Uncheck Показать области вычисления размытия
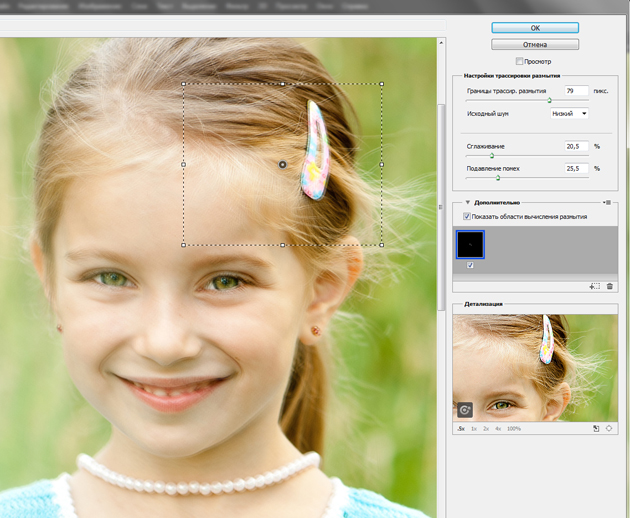This screenshot has height=518, width=630. (467, 216)
